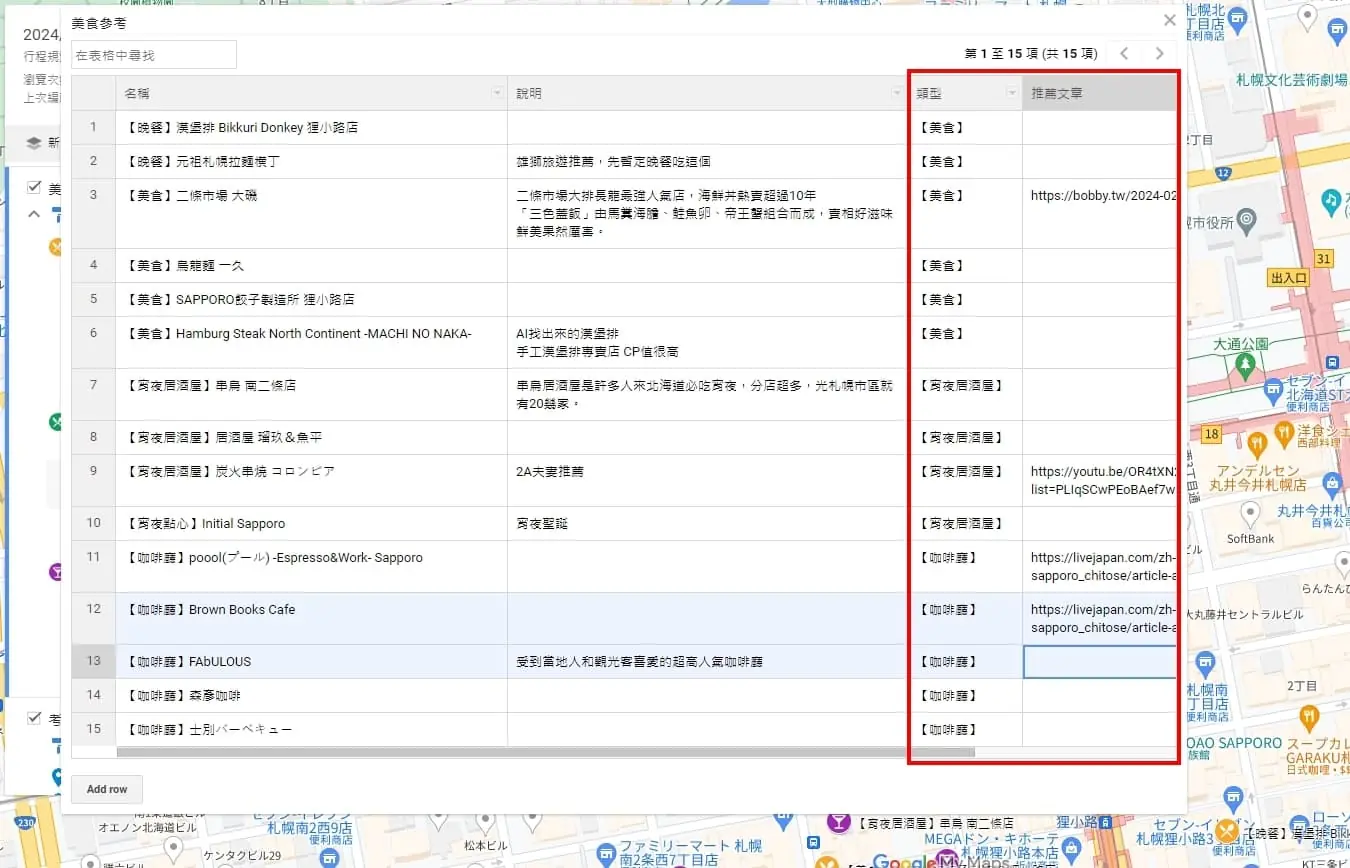The image size is (1350, 868).
Task: Open the 說明 column dropdown arrow
Action: (897, 94)
